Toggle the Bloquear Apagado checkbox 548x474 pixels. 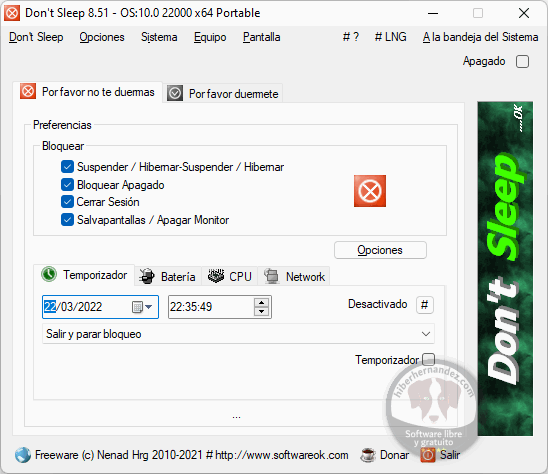pyautogui.click(x=67, y=185)
